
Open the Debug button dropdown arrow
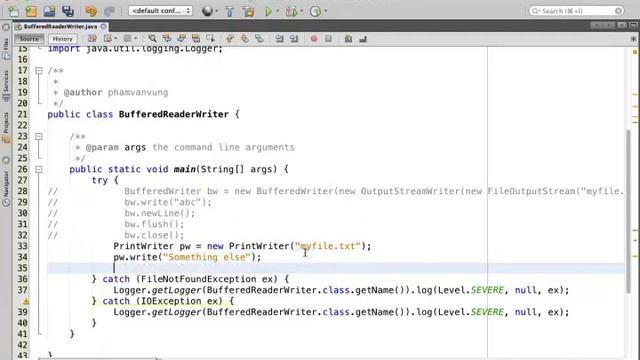click(x=302, y=11)
